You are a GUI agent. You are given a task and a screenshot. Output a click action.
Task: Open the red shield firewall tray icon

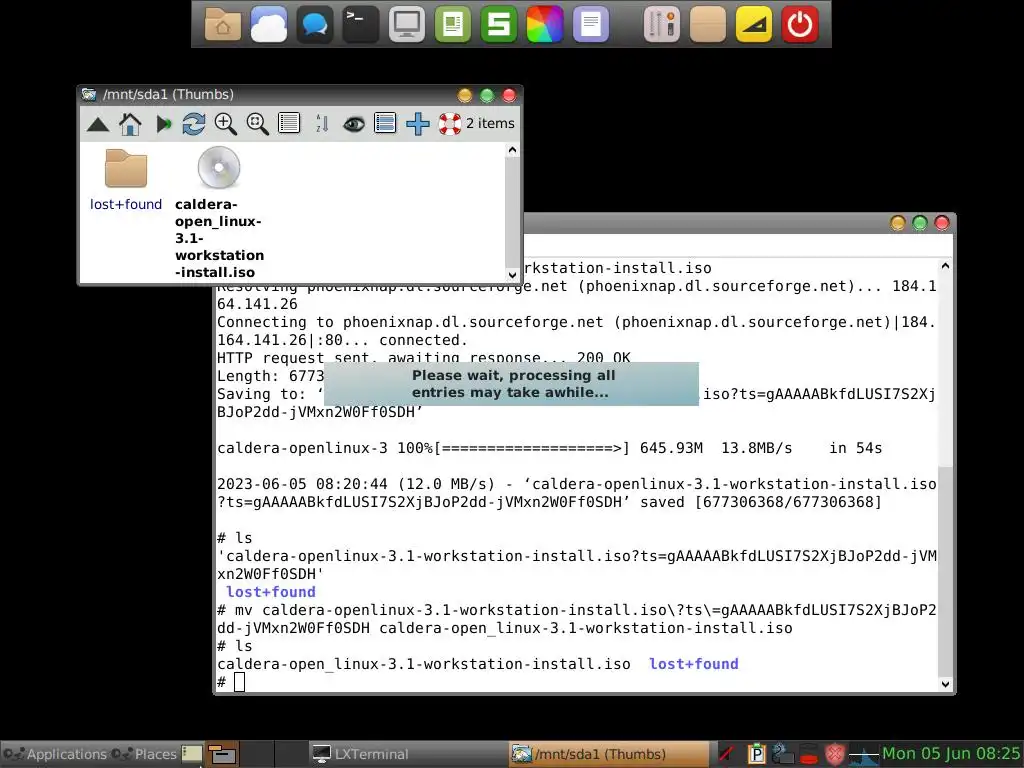tap(835, 755)
